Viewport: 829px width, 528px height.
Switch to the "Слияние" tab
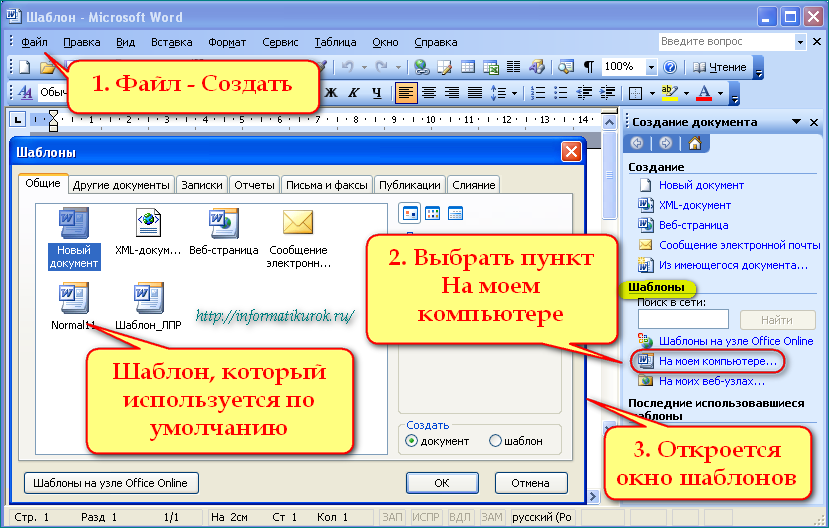473,185
